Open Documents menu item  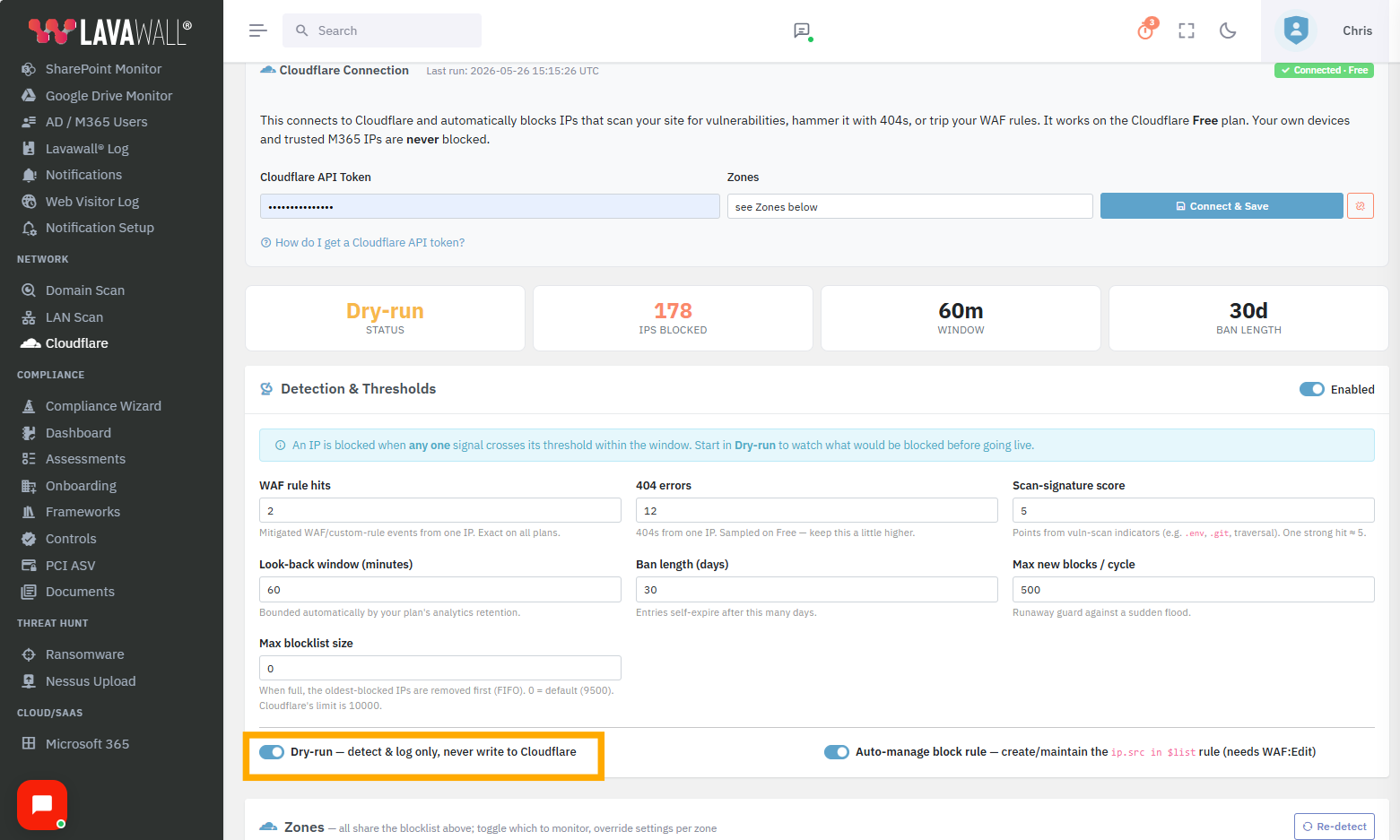click(x=80, y=592)
